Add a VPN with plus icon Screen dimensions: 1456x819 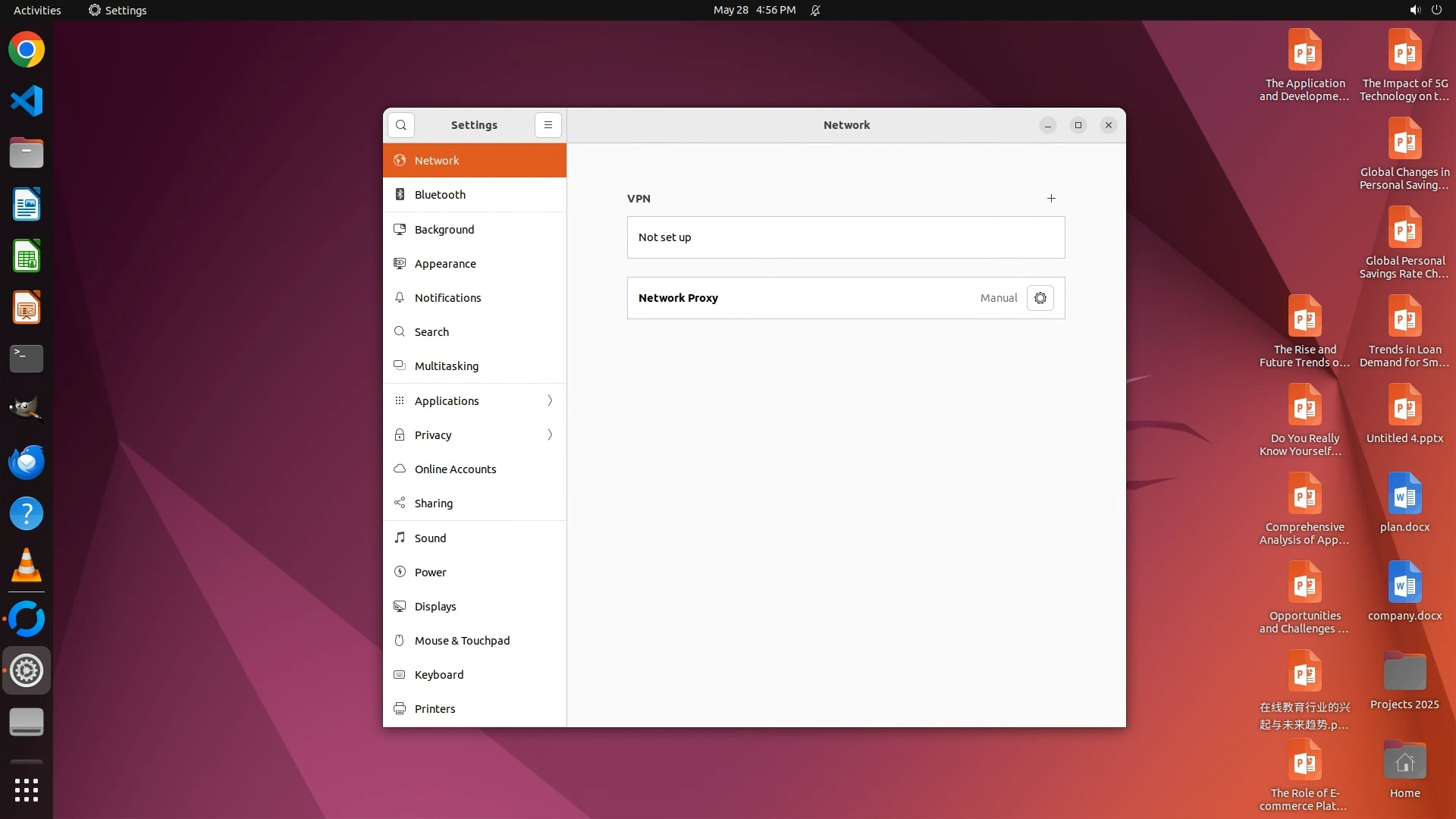pos(1051,199)
